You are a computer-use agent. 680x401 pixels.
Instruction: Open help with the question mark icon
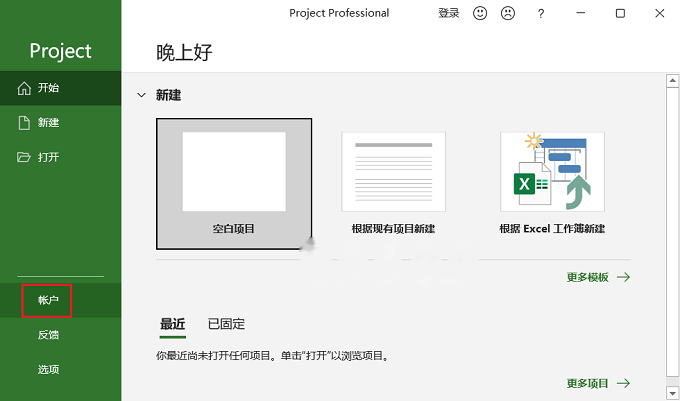tap(541, 14)
